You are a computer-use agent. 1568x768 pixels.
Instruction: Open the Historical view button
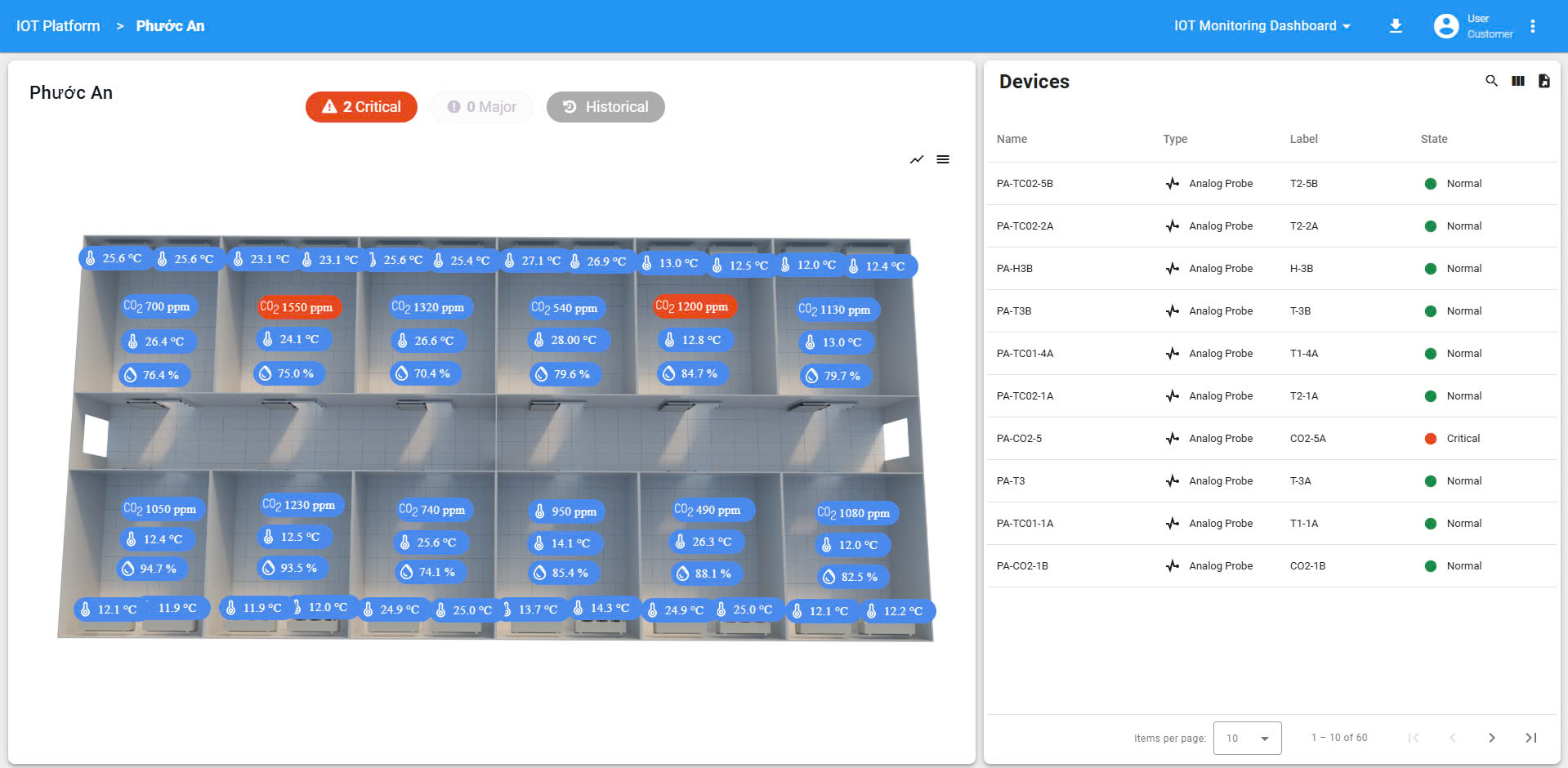(605, 107)
